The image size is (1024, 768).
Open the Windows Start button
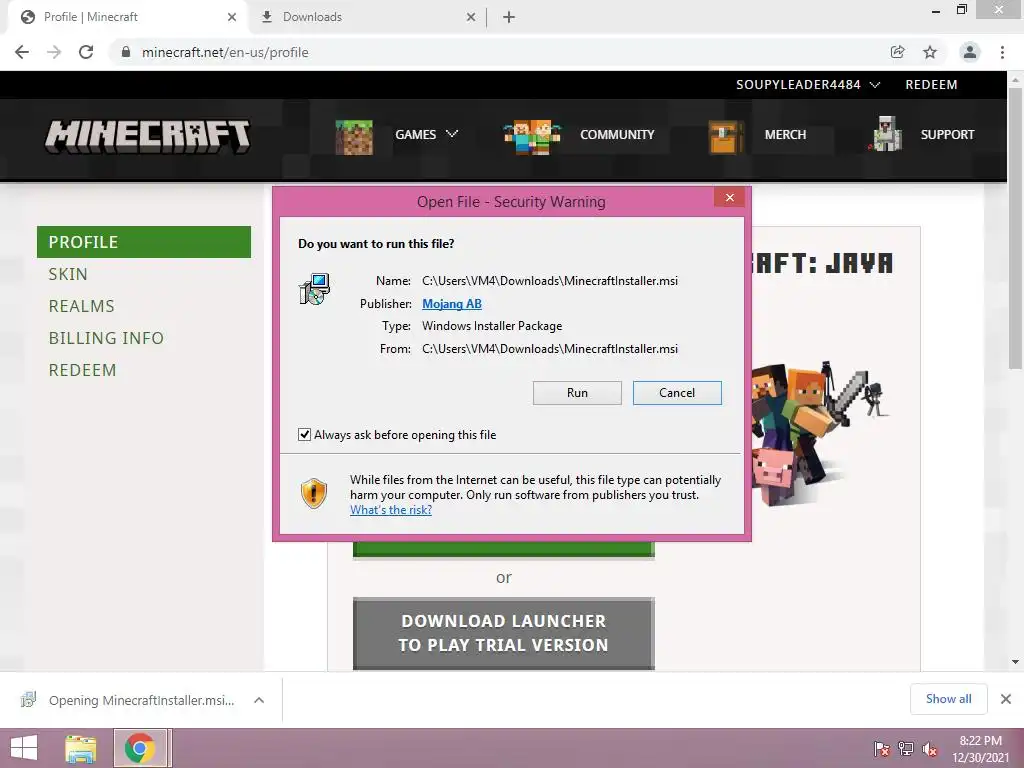pos(24,748)
